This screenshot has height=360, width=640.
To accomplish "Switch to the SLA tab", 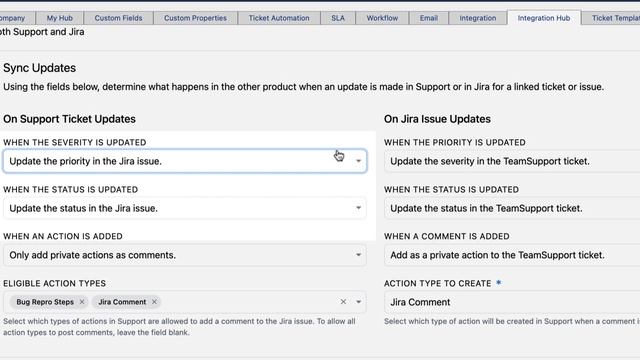I will [338, 18].
